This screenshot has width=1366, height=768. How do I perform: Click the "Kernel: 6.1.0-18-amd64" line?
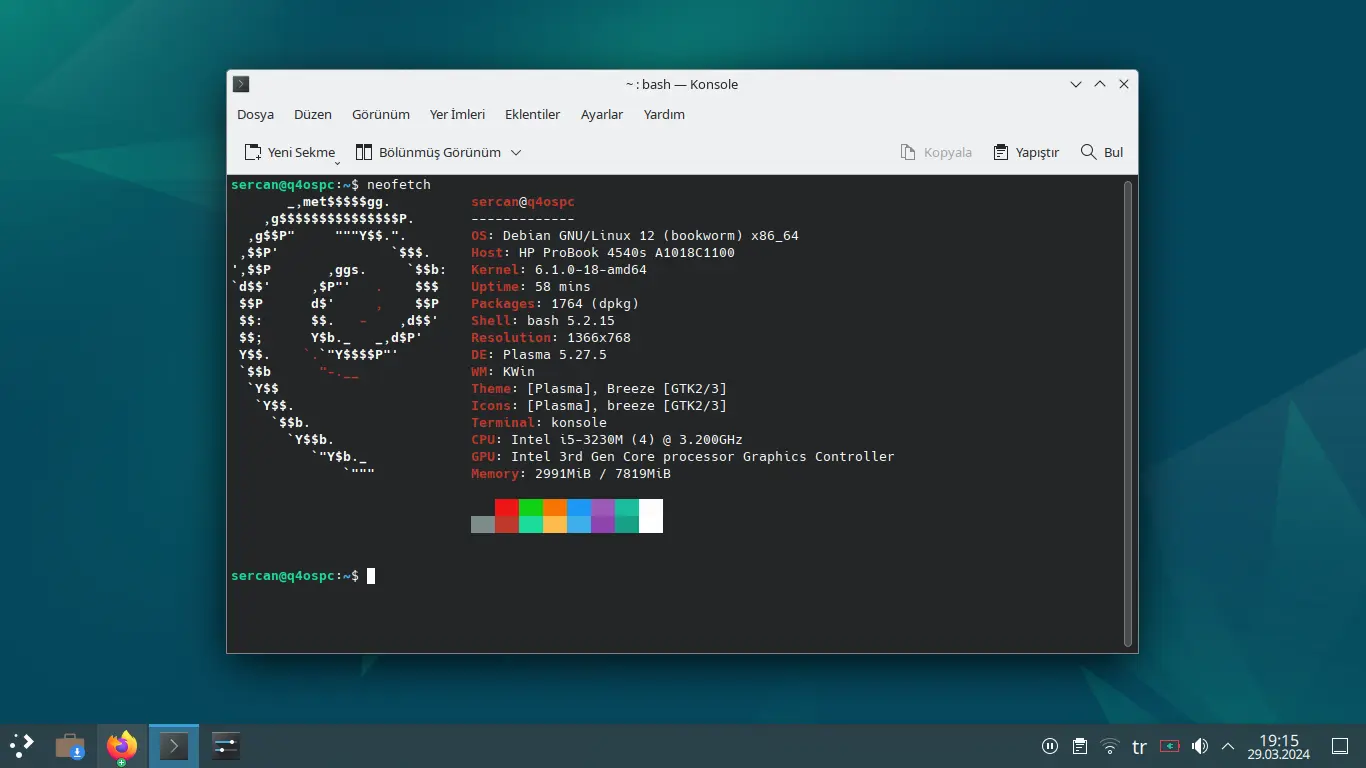[559, 270]
